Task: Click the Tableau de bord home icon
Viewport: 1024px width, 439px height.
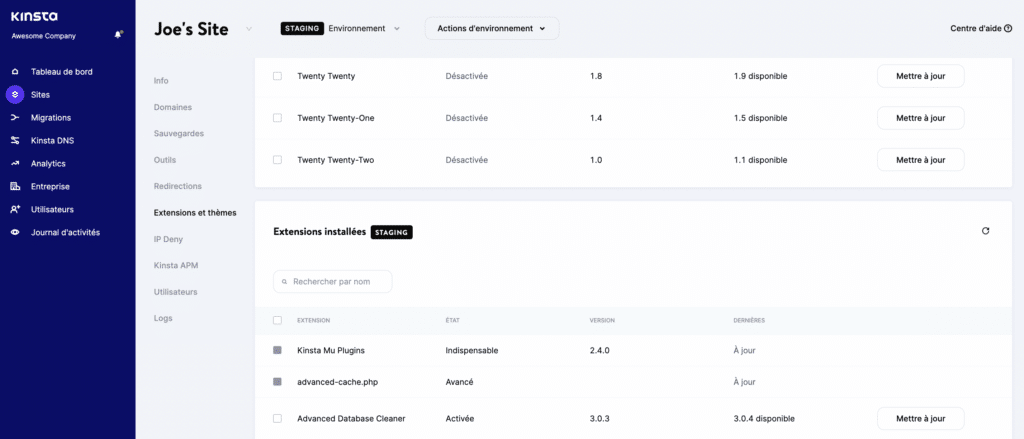Action: (15, 72)
